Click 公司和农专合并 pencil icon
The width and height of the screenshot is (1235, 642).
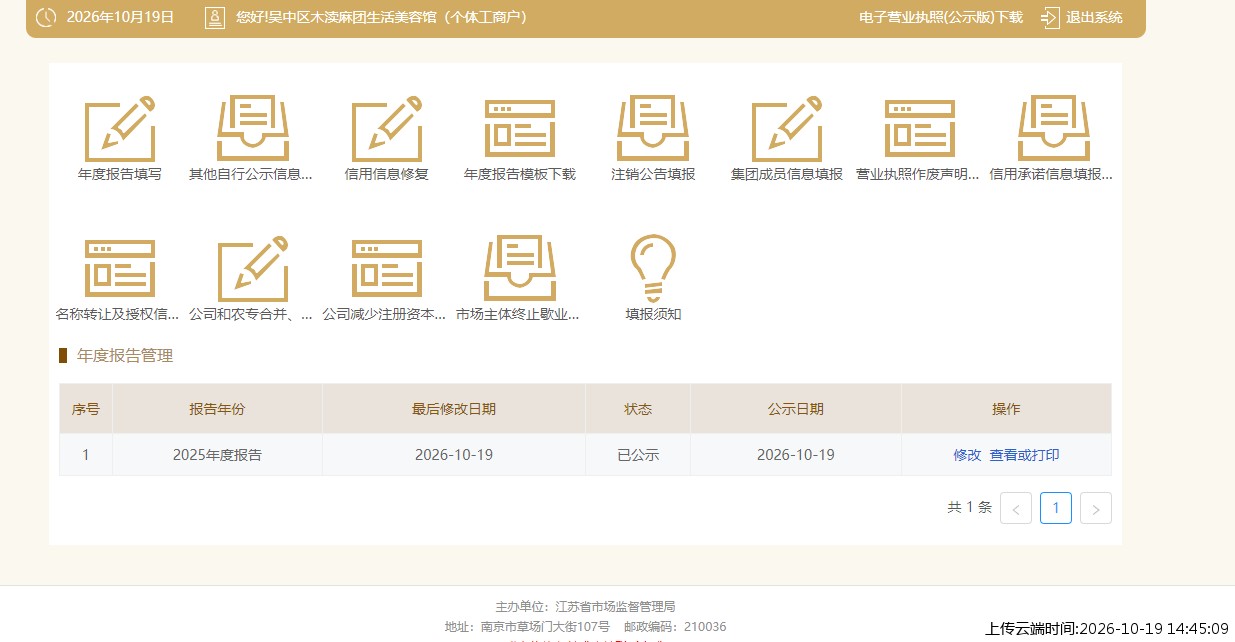coord(253,268)
